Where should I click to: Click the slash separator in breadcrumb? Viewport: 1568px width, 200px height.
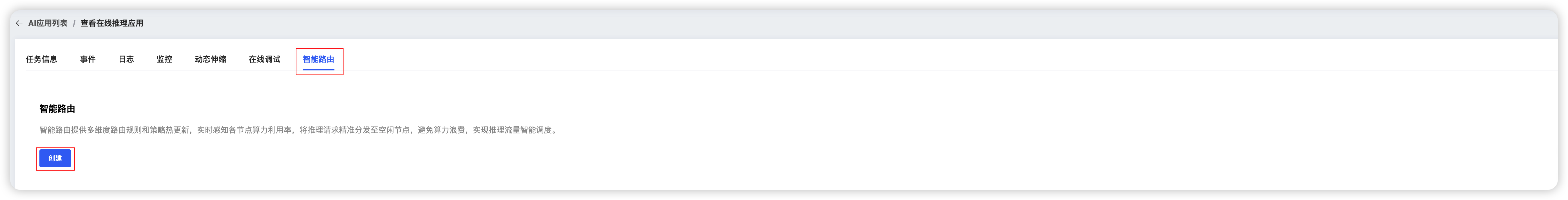[x=74, y=23]
